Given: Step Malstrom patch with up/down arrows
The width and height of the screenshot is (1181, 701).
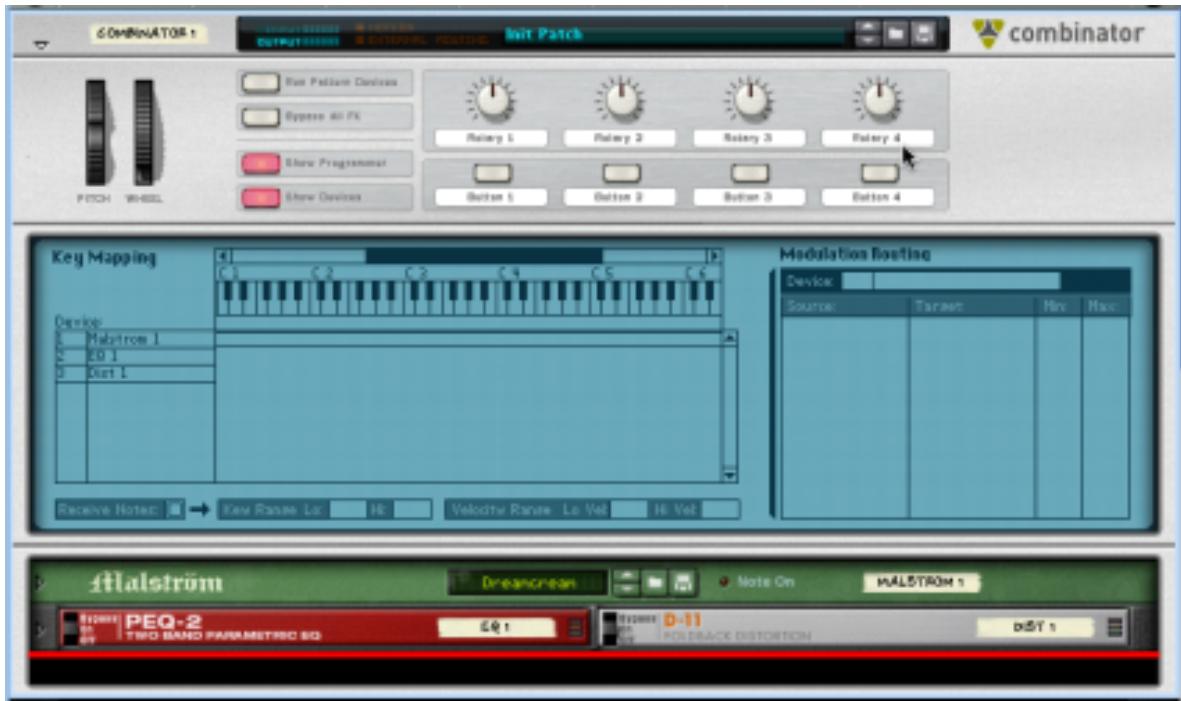Looking at the screenshot, I should click(x=626, y=582).
